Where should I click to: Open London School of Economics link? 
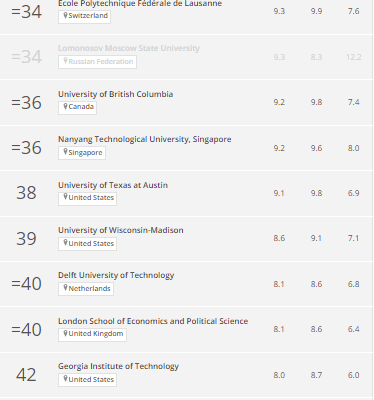tap(153, 321)
